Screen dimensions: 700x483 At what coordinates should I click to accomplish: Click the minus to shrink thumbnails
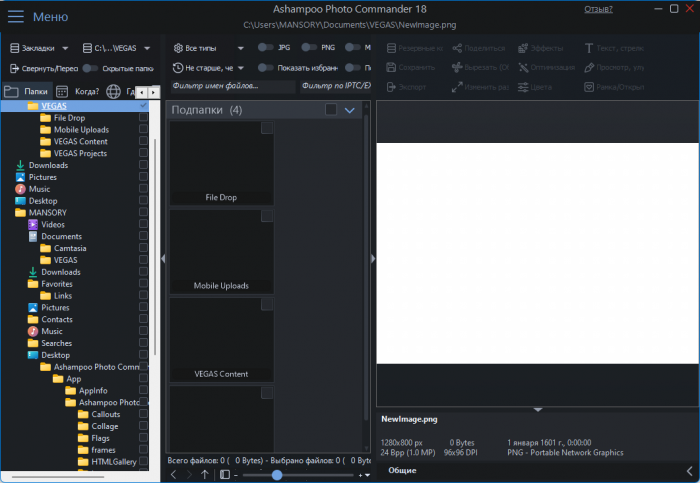pyautogui.click(x=236, y=475)
